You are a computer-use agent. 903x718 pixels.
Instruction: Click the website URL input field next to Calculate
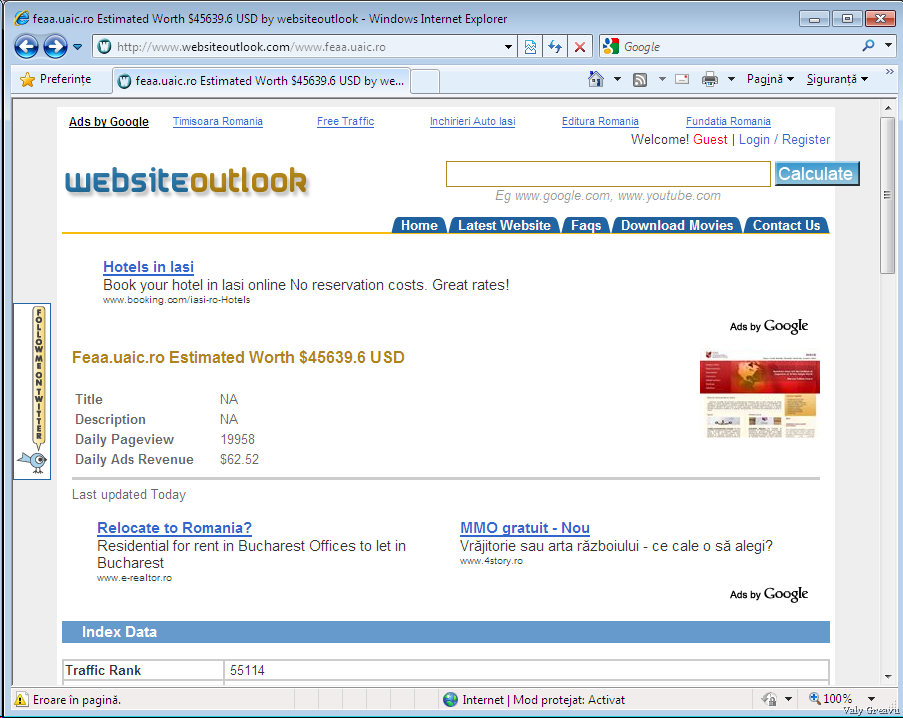pyautogui.click(x=609, y=174)
